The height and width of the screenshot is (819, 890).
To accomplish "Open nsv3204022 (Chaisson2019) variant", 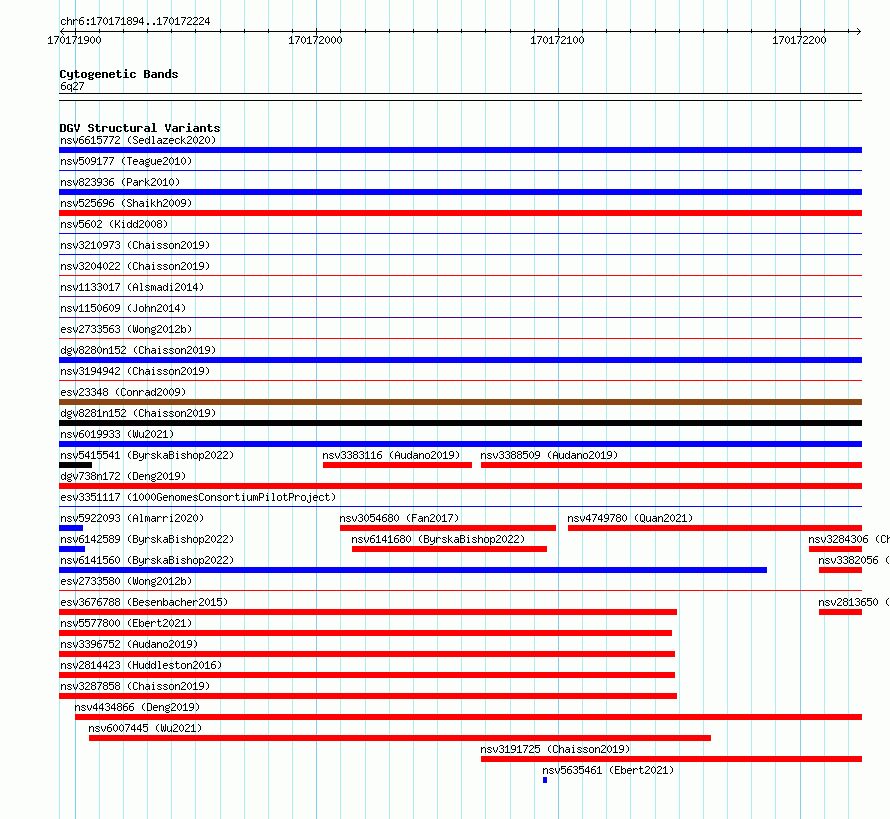I will (135, 266).
